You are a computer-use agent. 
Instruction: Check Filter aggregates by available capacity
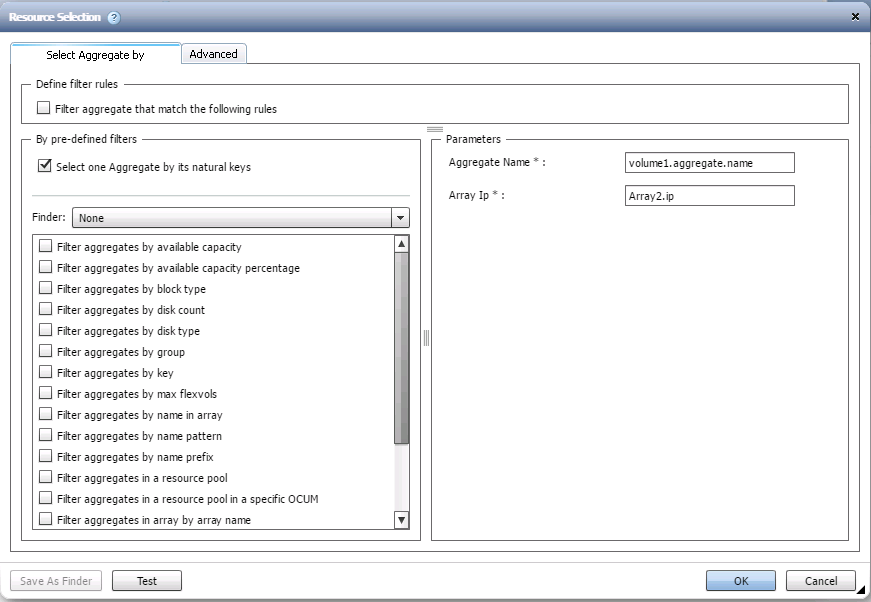point(46,246)
